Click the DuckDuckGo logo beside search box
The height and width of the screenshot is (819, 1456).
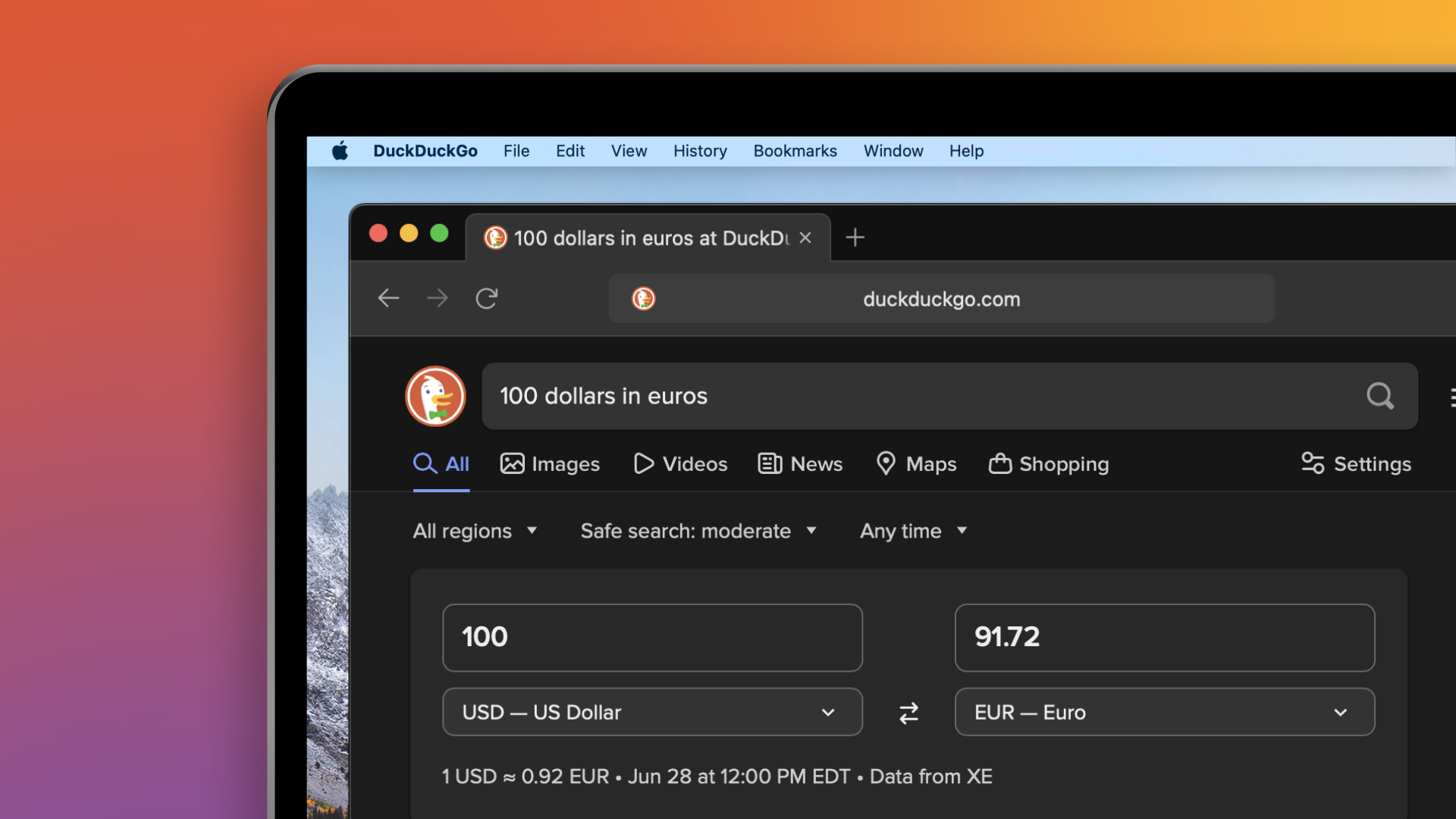coord(436,396)
